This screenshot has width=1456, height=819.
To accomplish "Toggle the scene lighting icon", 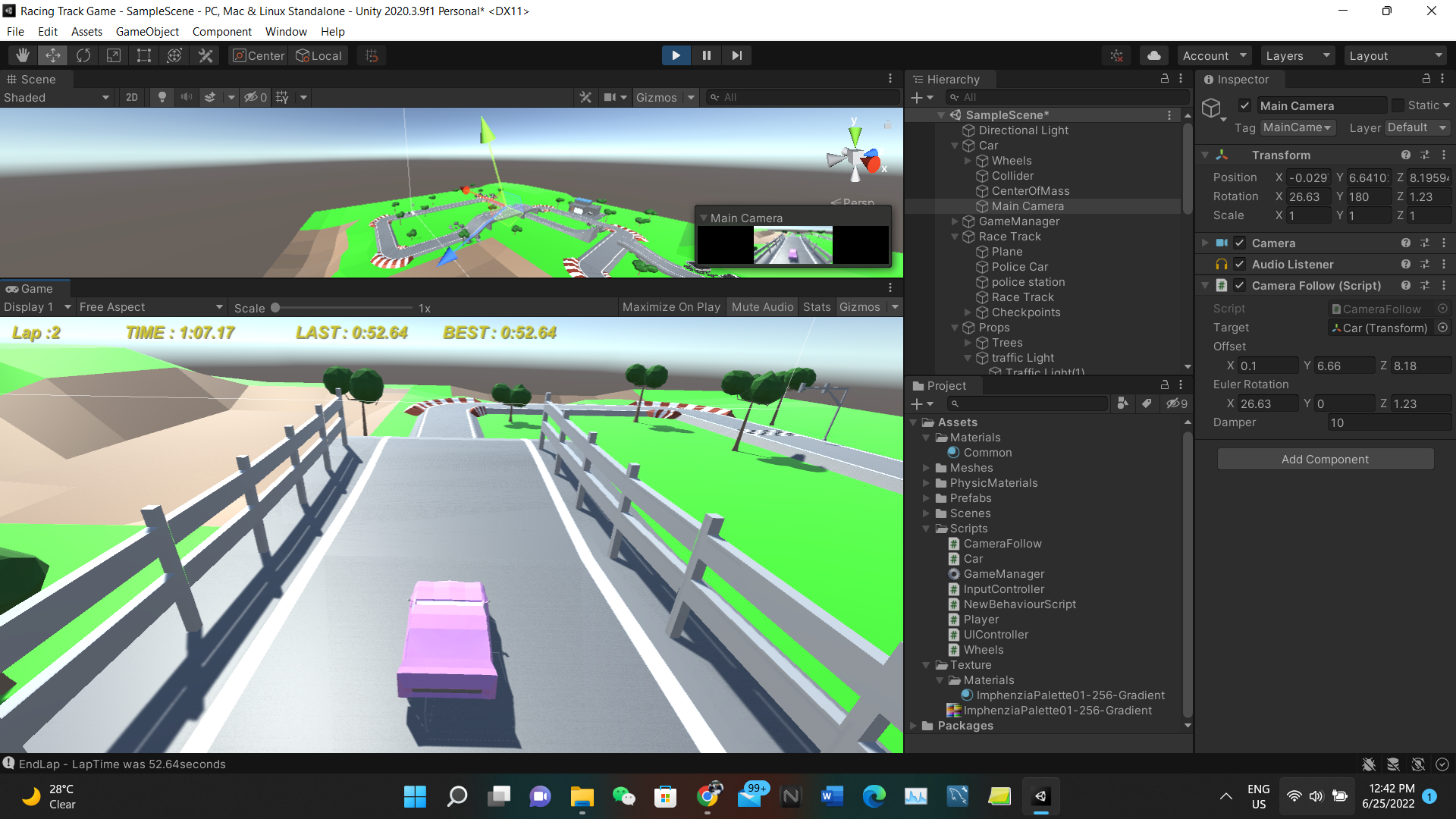I will [162, 97].
